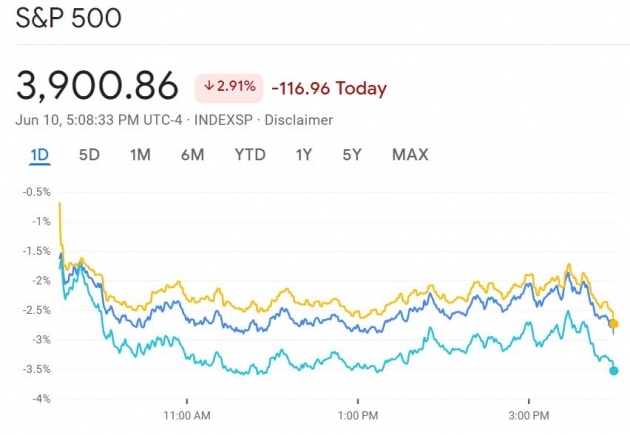Click the teal end-point dot on chart
This screenshot has height=435, width=630.
click(x=613, y=371)
